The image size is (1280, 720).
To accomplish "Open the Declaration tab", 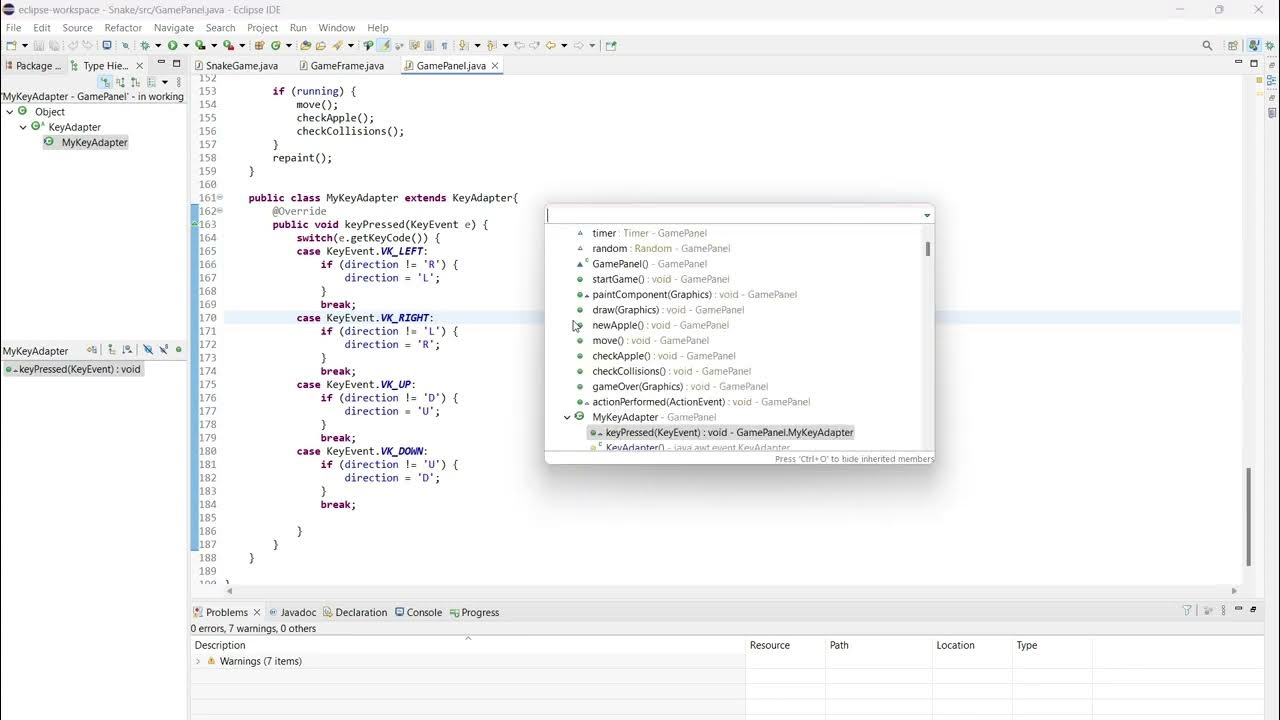I will point(355,612).
